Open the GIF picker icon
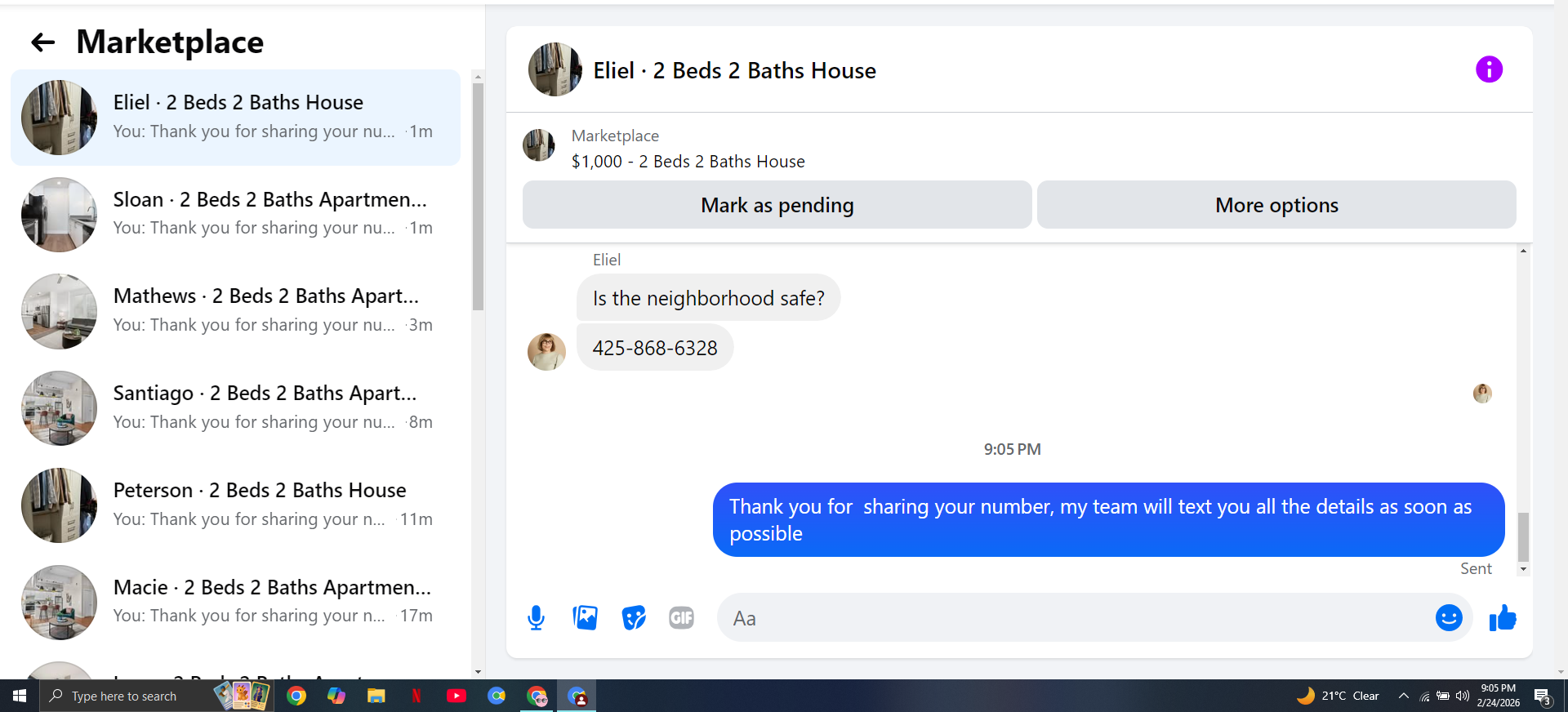This screenshot has height=712, width=1568. pyautogui.click(x=681, y=618)
